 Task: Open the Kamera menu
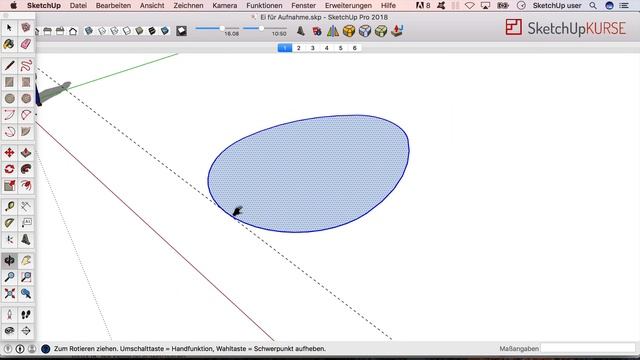[224, 5]
